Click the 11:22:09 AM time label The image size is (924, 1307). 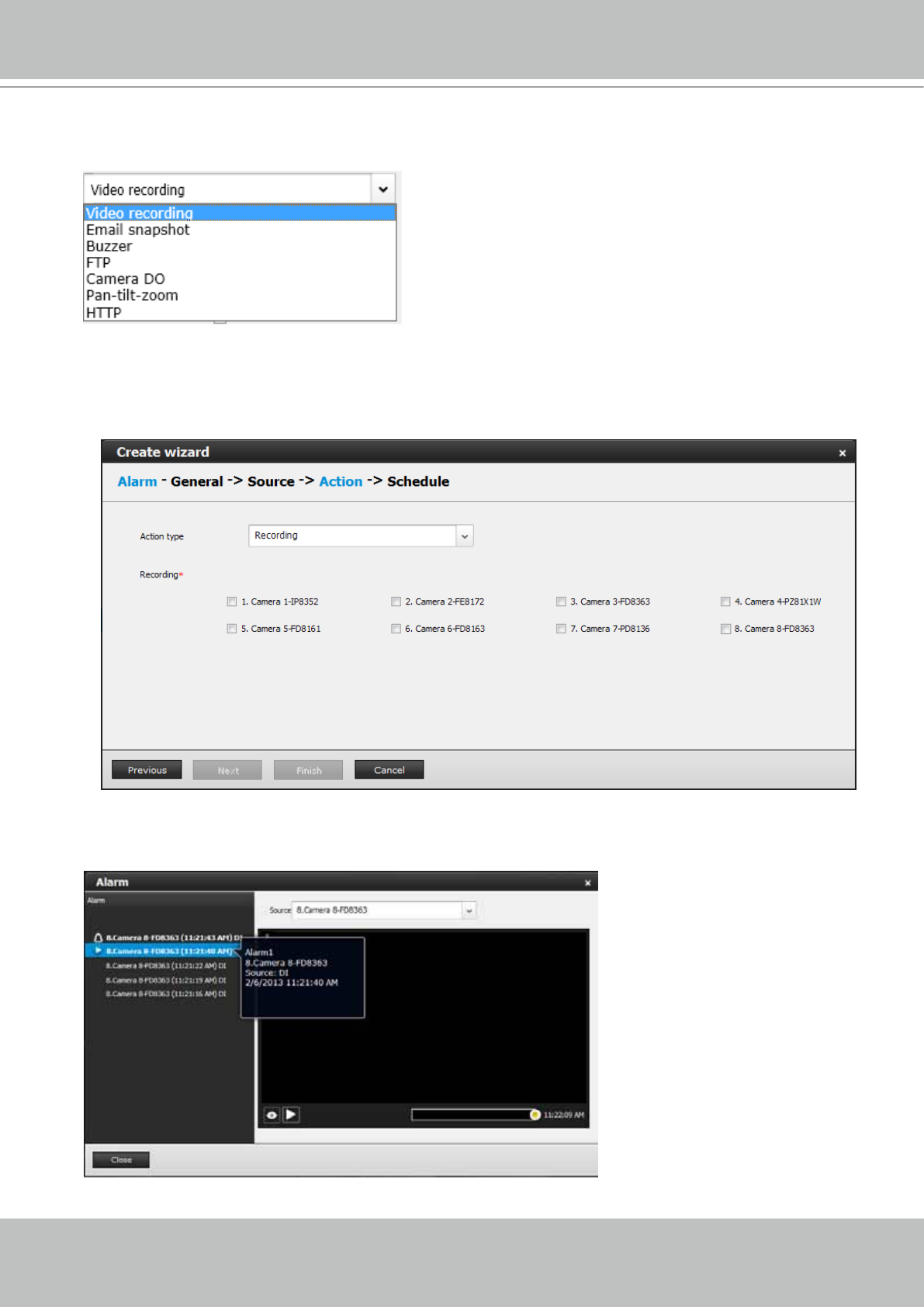pos(564,1115)
